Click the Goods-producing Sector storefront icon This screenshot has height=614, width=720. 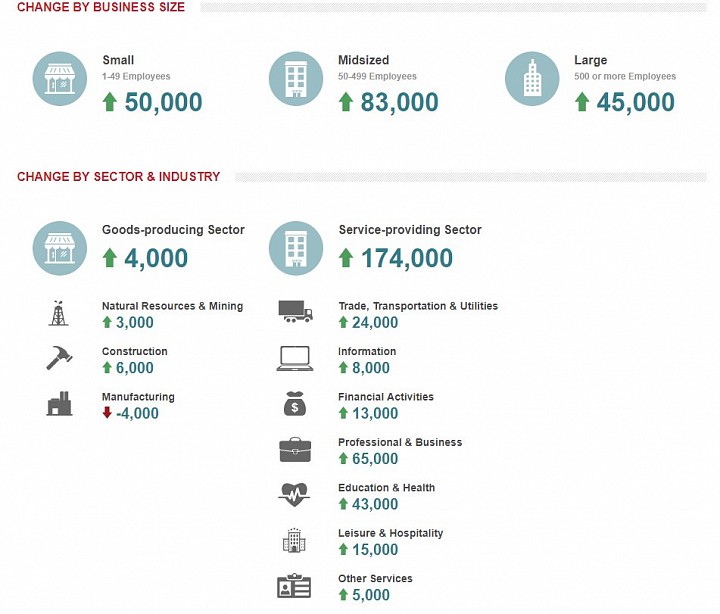[x=60, y=248]
